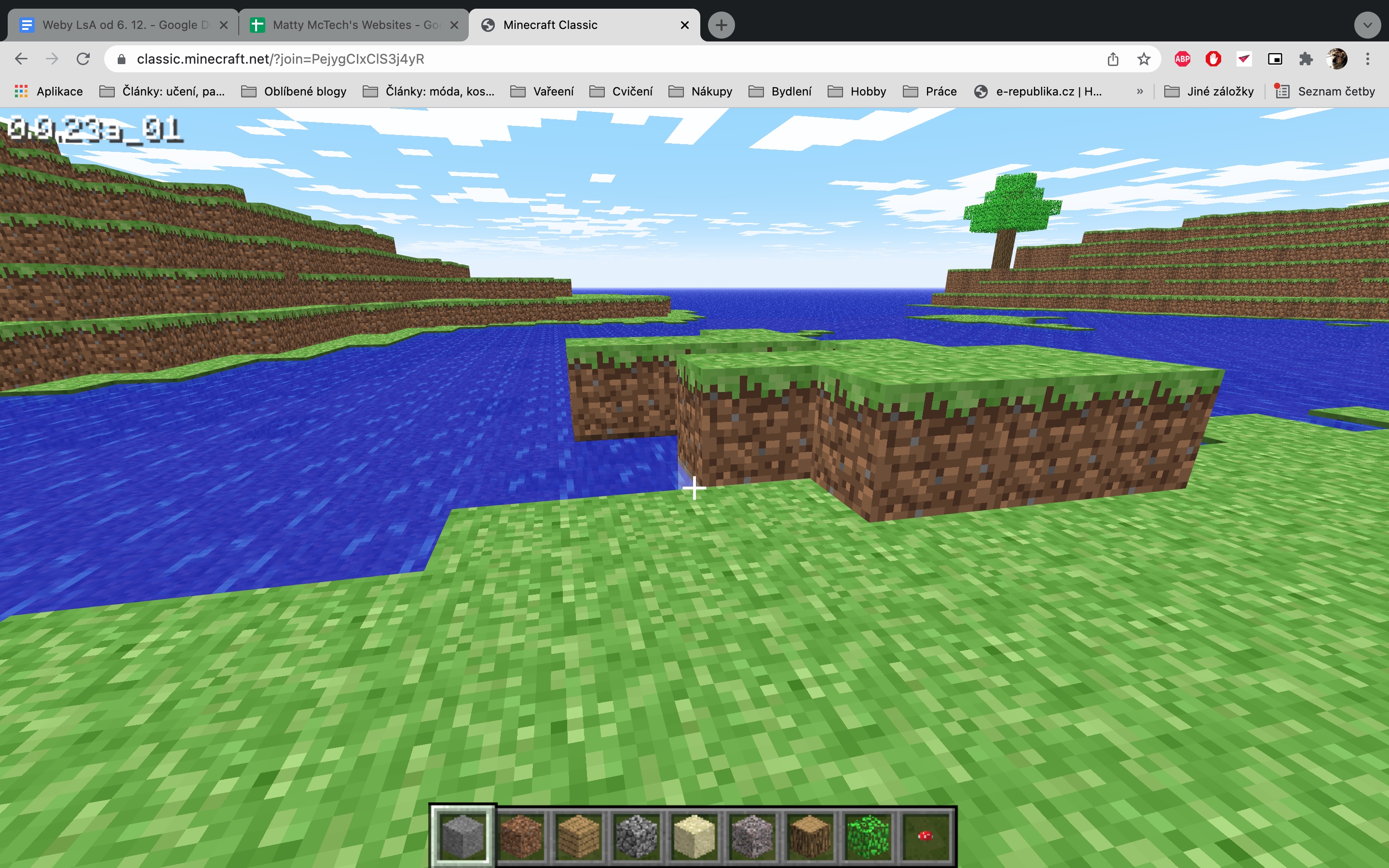Select the sand block slot
1389x868 pixels.
[694, 836]
